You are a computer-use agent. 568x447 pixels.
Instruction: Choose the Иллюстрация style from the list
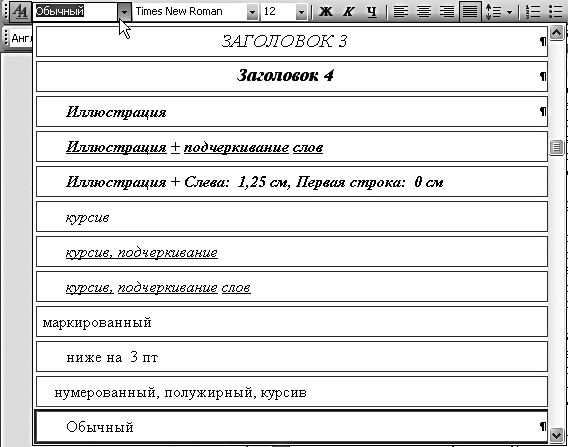(292, 111)
